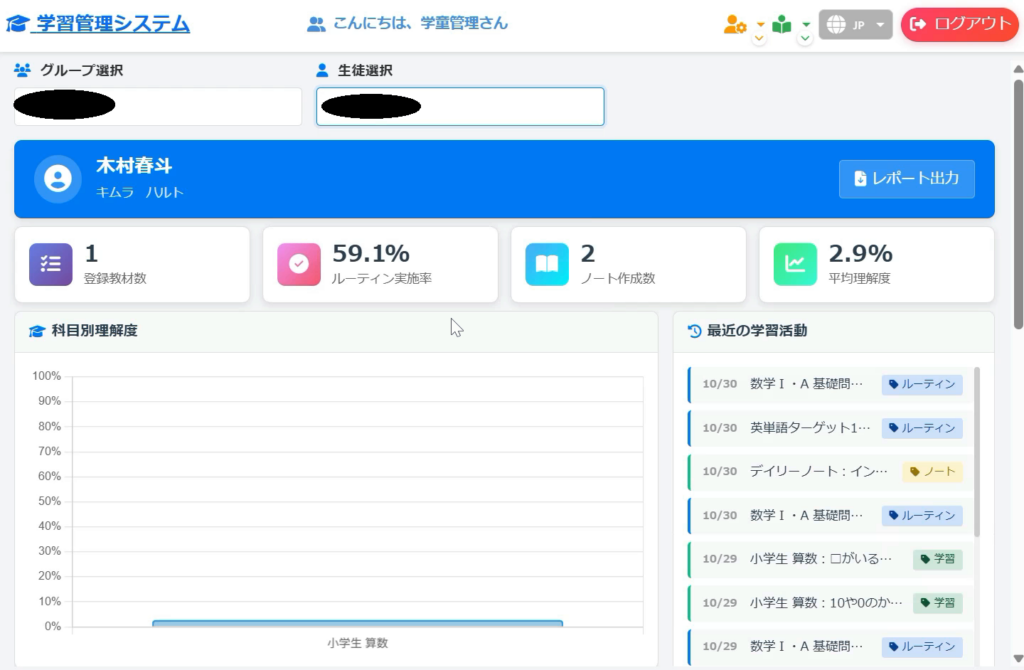Select 10/29 数学Ⅰ・A 基礎問 activity row

(x=829, y=646)
